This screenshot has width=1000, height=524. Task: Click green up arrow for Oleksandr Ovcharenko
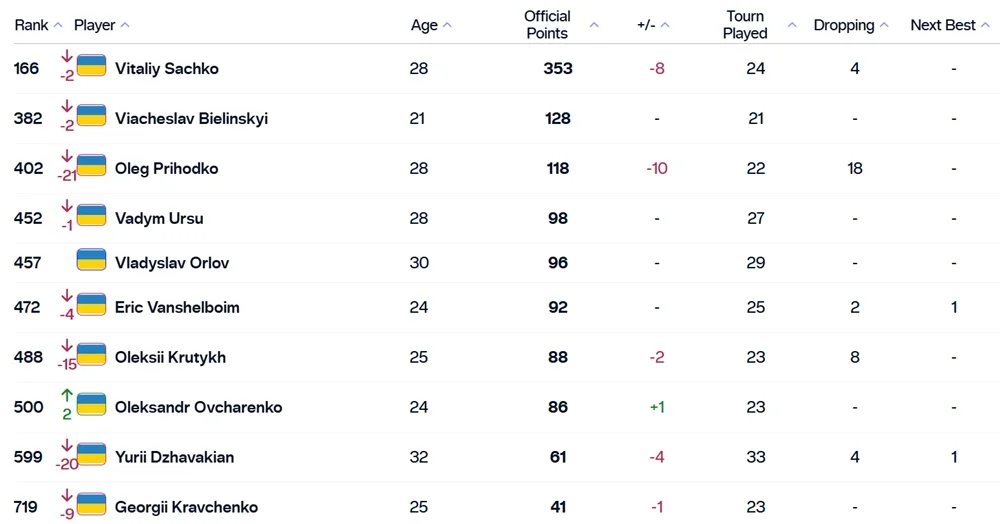pyautogui.click(x=67, y=396)
